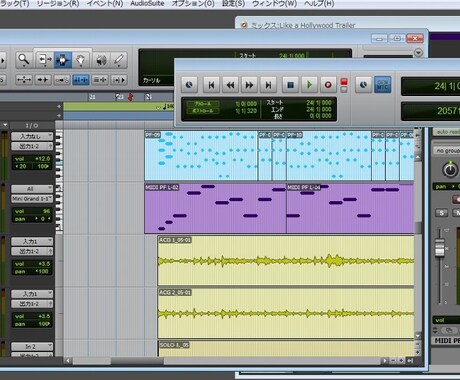Click the pan knob in the Mix window

click(450, 170)
